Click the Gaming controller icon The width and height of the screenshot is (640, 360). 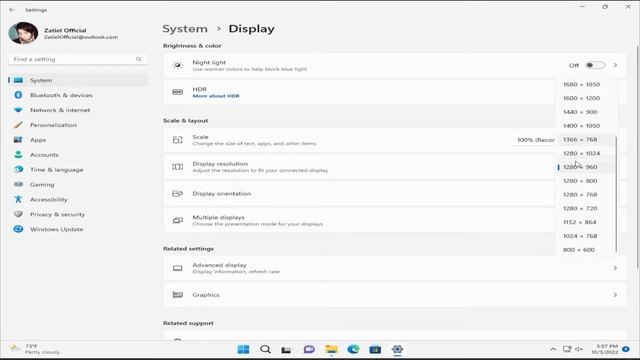(x=18, y=184)
